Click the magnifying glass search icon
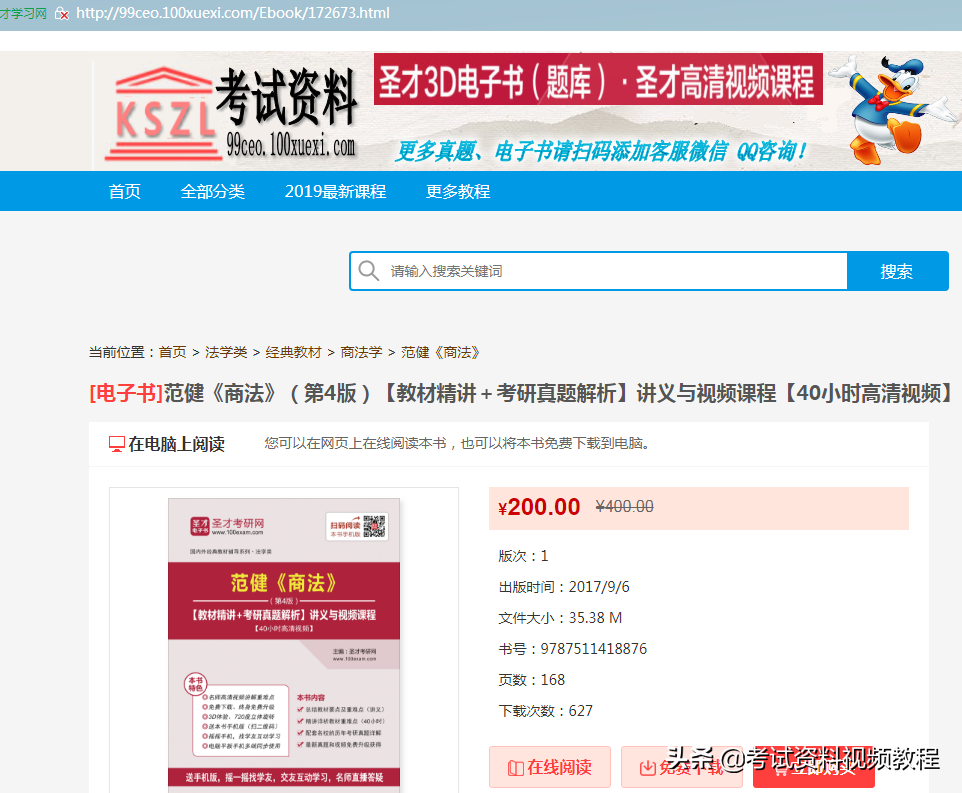This screenshot has height=793, width=962. [x=370, y=270]
